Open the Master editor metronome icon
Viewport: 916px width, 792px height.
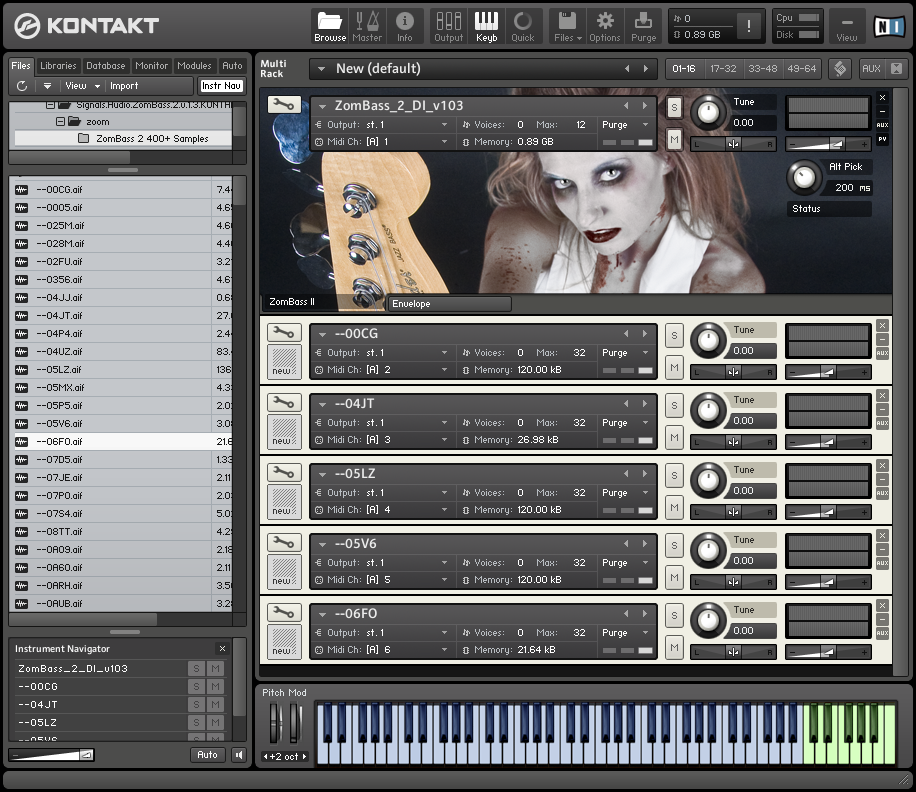tap(367, 27)
